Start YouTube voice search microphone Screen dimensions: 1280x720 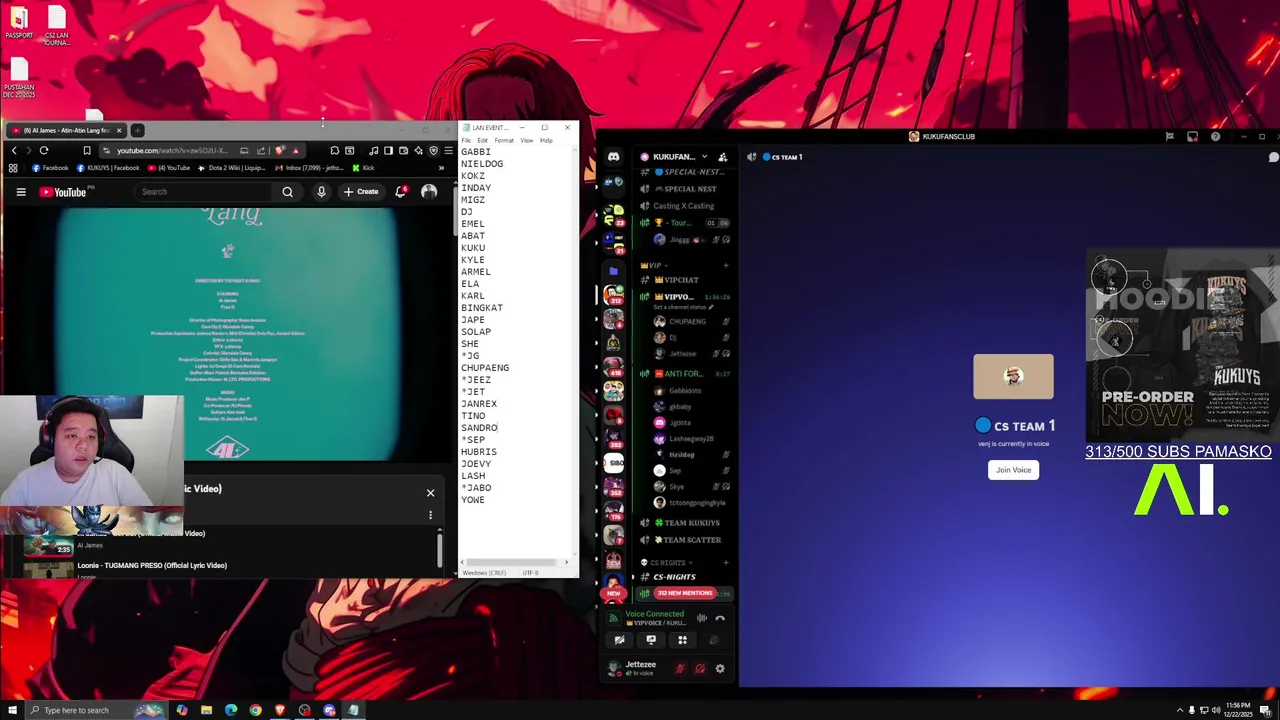pos(321,191)
